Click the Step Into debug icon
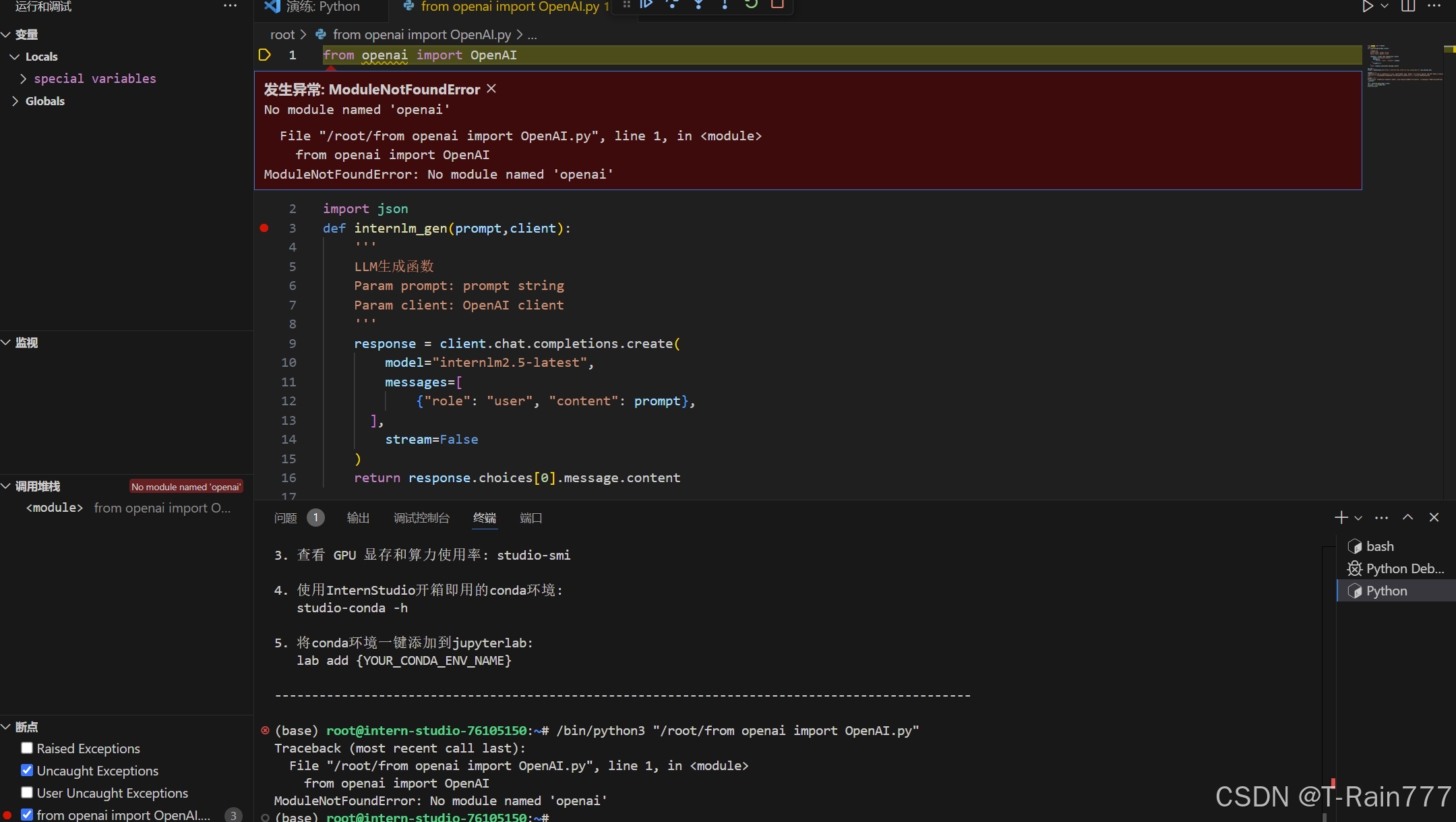Viewport: 1456px width, 822px height. point(698,5)
